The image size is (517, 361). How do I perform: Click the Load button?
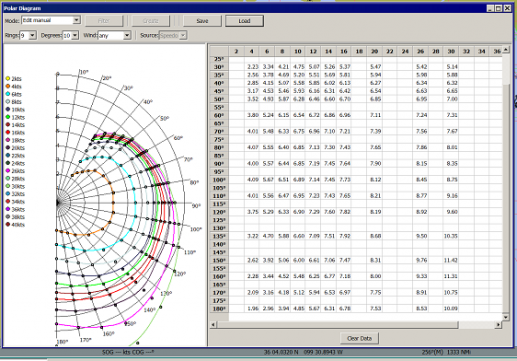[244, 21]
